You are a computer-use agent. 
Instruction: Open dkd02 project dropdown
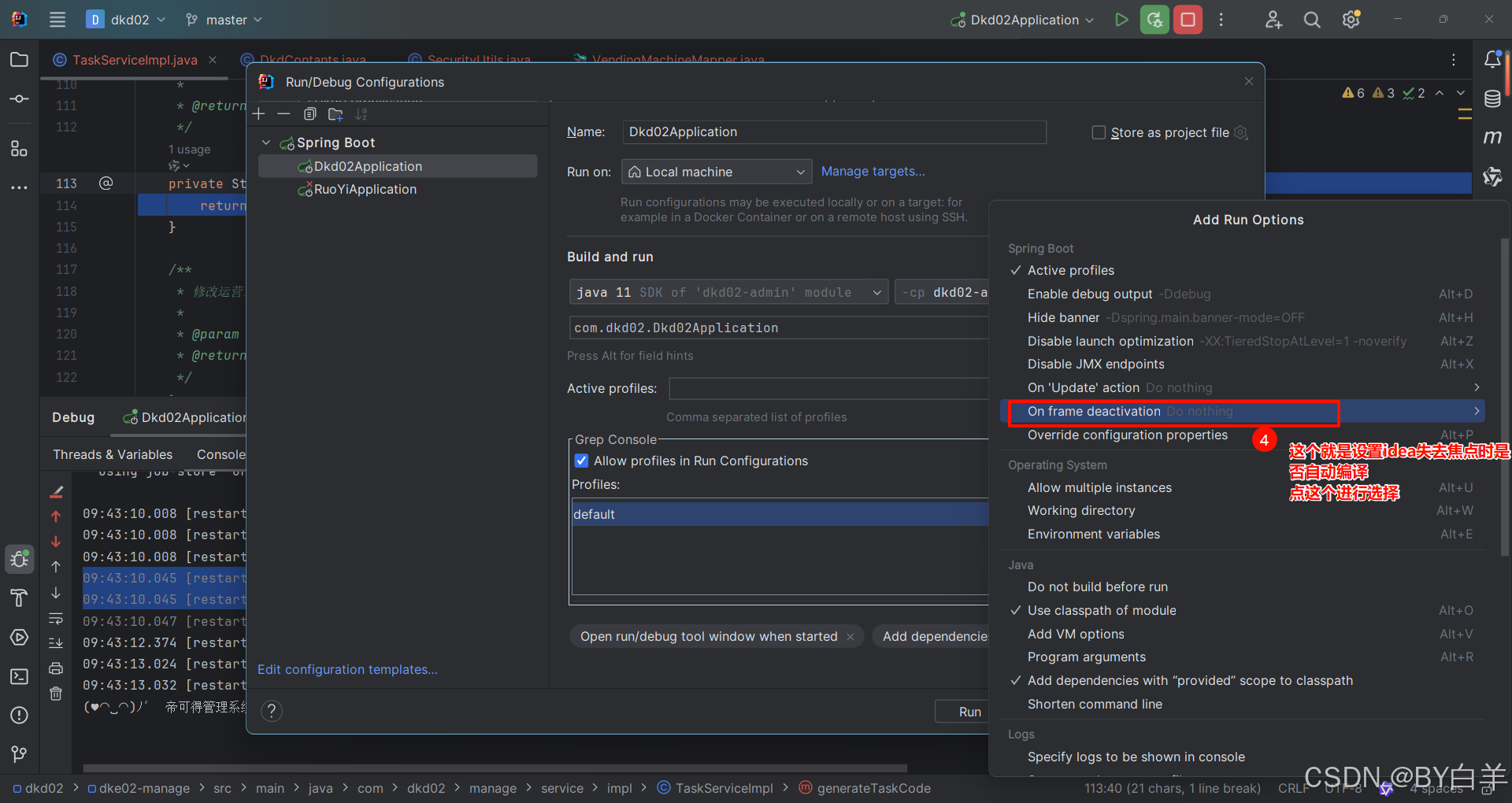tap(126, 20)
